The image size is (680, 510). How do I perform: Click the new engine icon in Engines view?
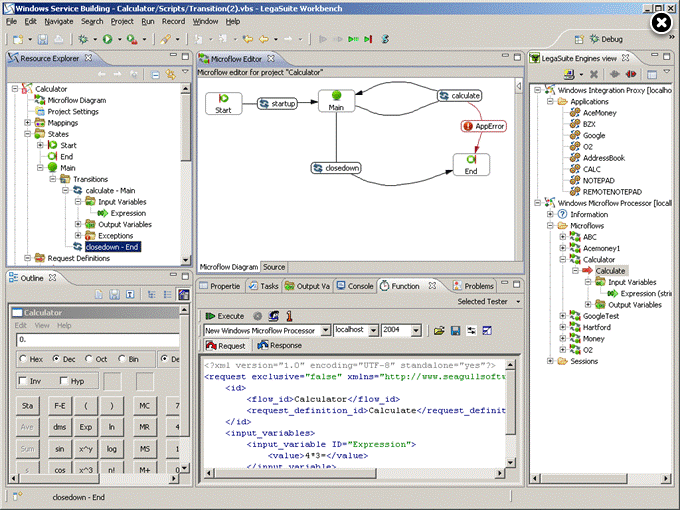tap(569, 74)
